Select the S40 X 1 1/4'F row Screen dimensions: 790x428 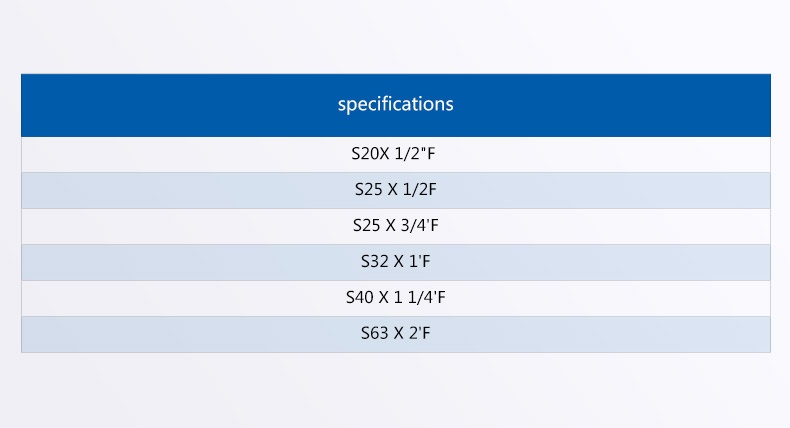pos(396,298)
